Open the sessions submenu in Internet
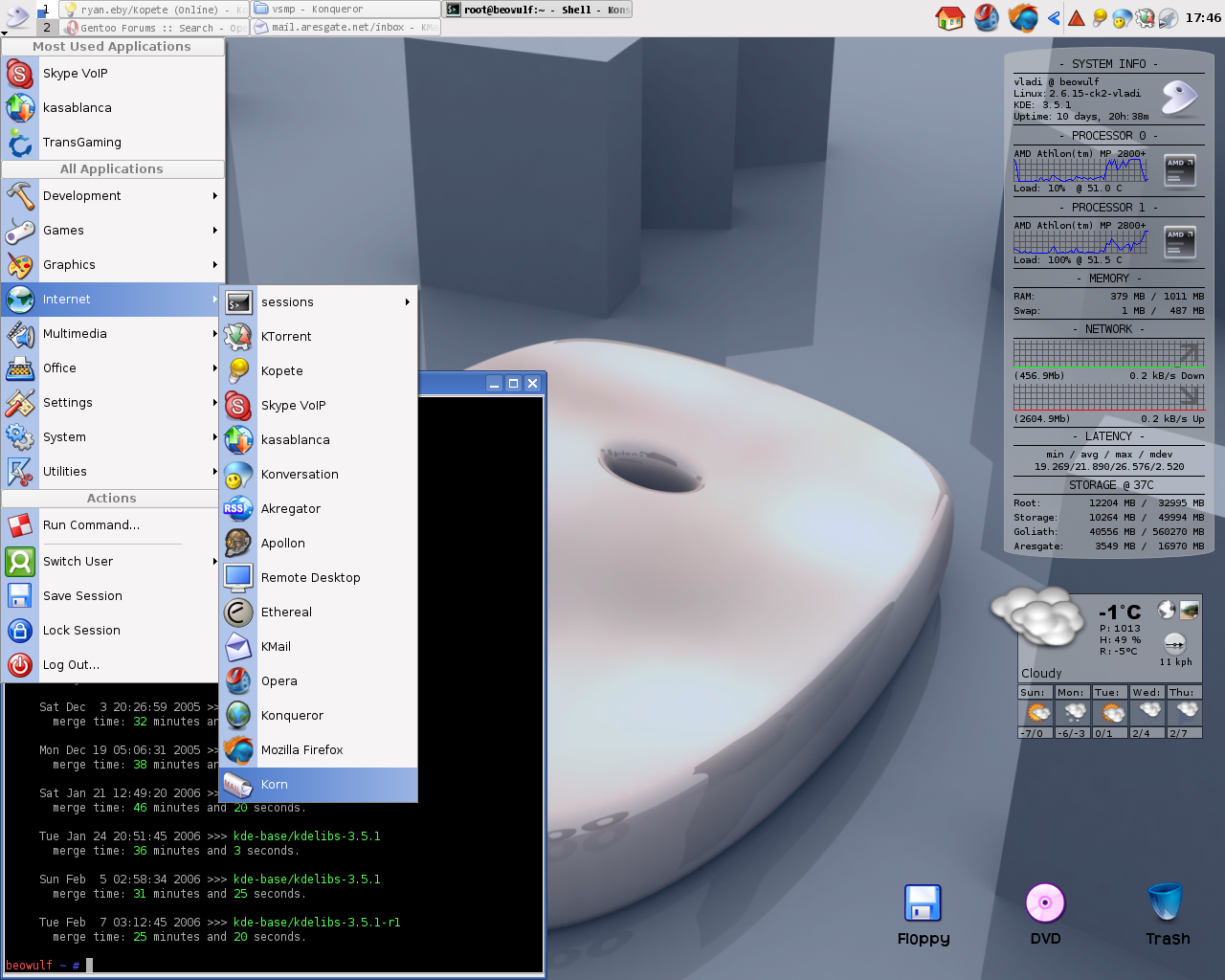This screenshot has width=1225, height=980. click(319, 302)
